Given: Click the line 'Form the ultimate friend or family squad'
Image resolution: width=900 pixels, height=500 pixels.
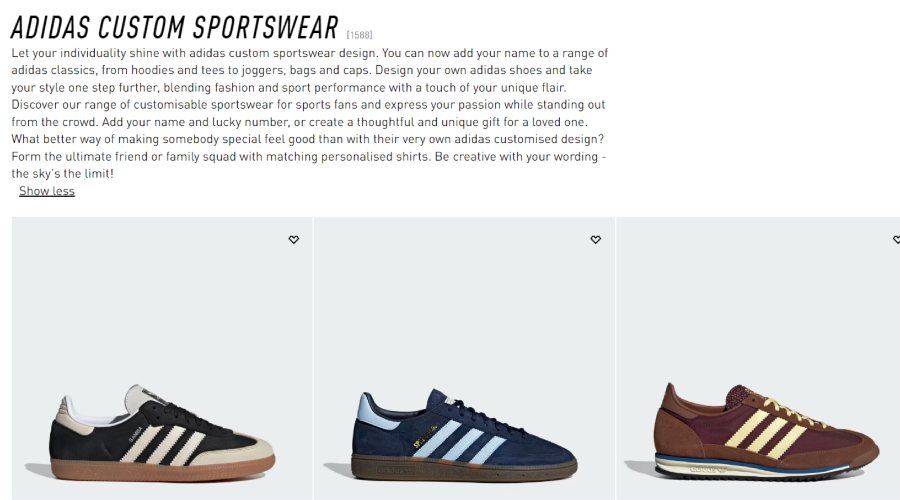Looking at the screenshot, I should [309, 156].
